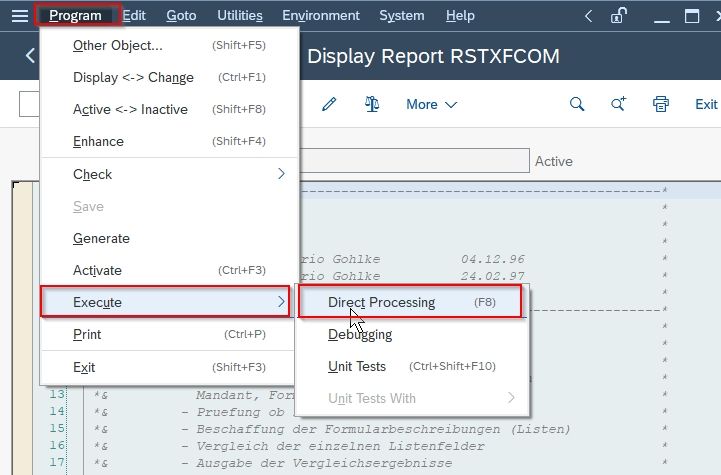Choose Other Object... menu entry
Screen dimensions: 721x475
[168, 46]
